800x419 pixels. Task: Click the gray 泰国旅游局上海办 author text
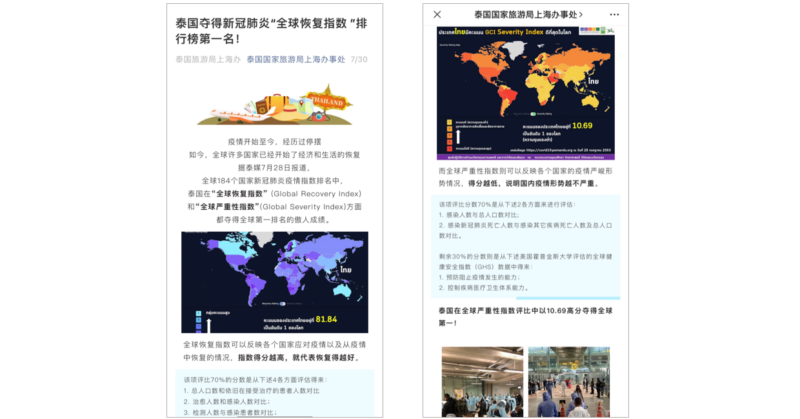208,59
